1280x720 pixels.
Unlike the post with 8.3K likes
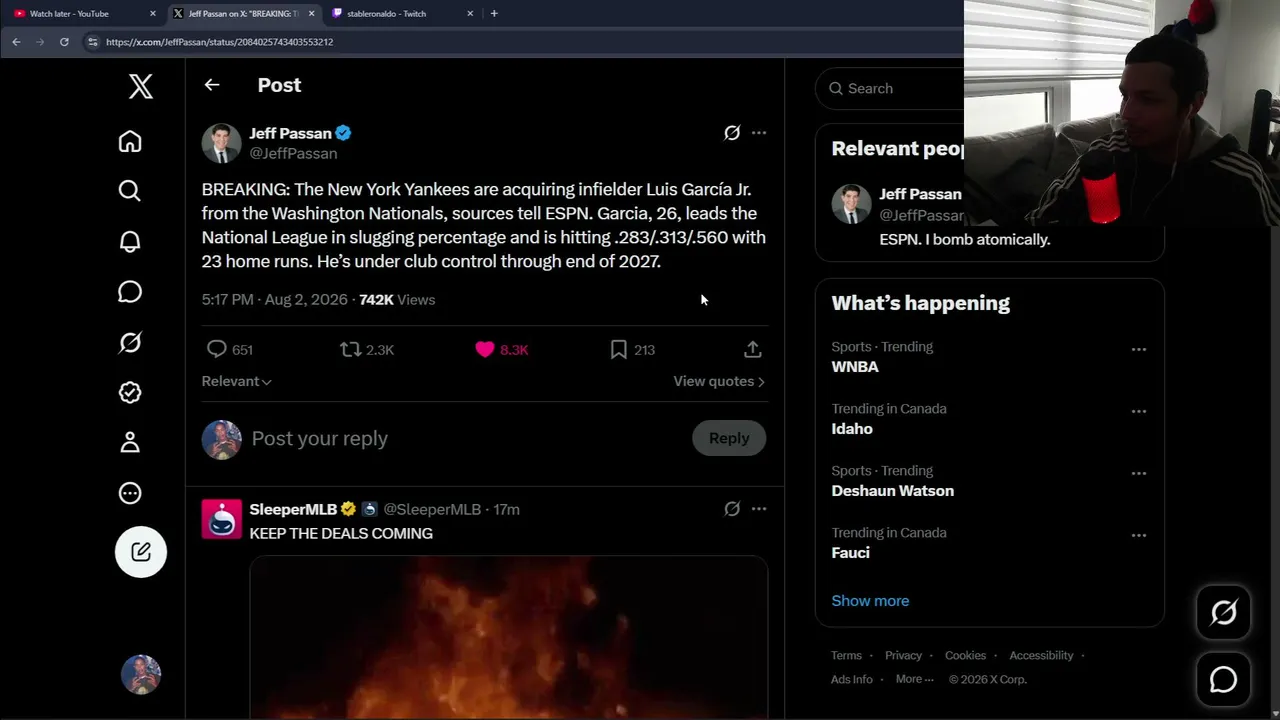(x=502, y=350)
